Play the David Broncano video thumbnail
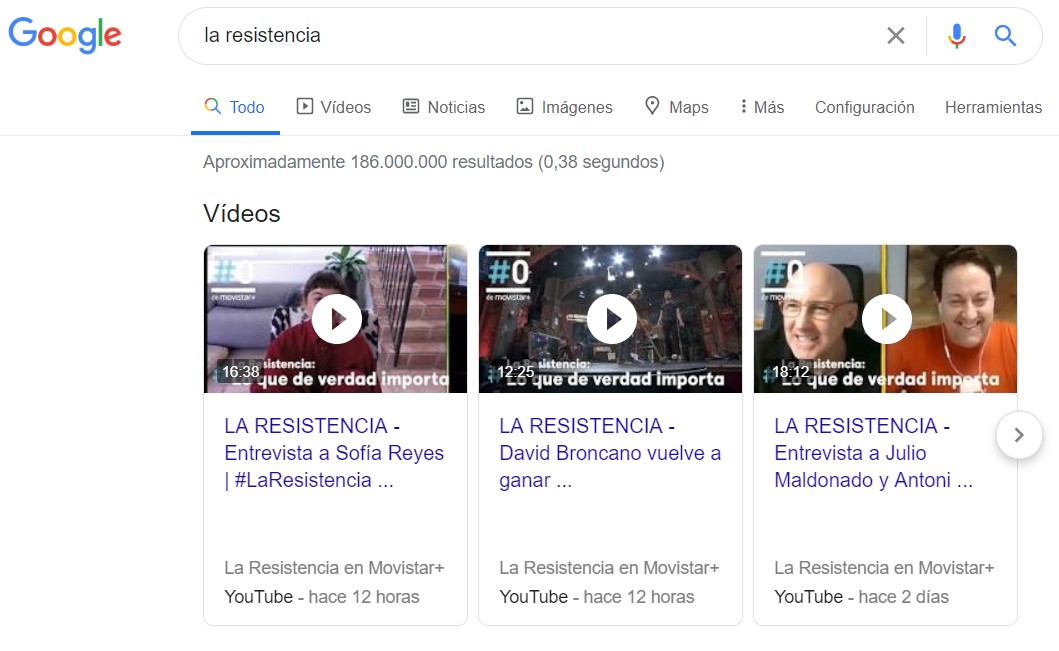The width and height of the screenshot is (1059, 651). [611, 319]
